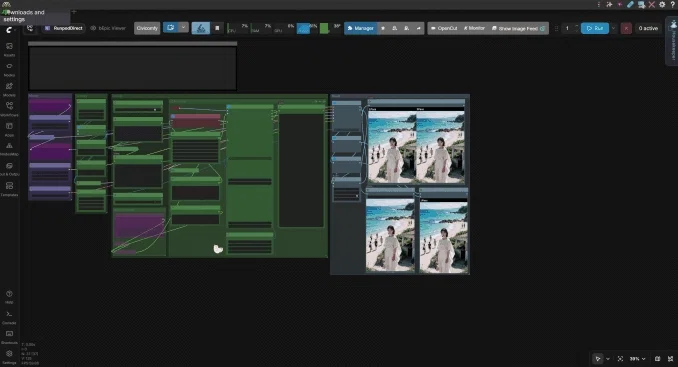The width and height of the screenshot is (678, 367).
Task: Click the OpenCut button
Action: pyautogui.click(x=444, y=28)
